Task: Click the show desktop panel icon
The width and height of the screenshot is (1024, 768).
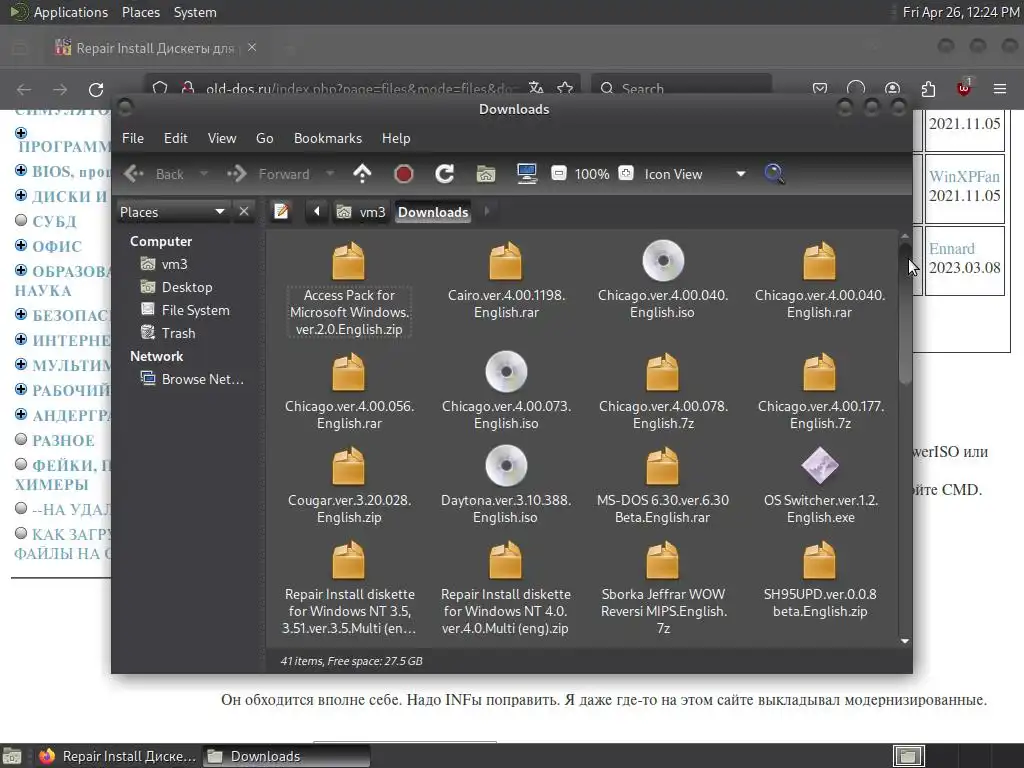Action: (12, 757)
